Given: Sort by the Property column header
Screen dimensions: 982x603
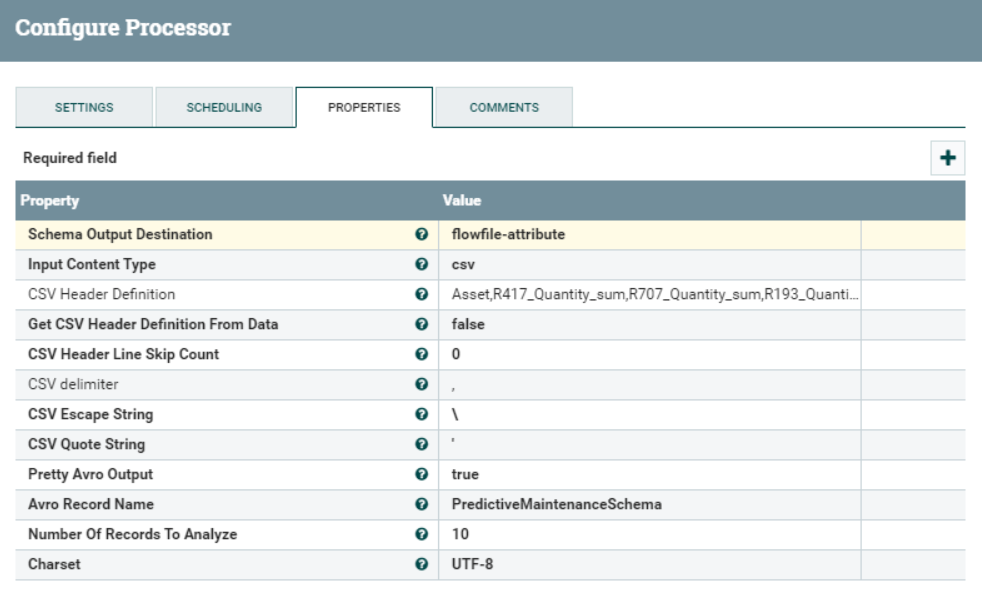Looking at the screenshot, I should tap(50, 200).
